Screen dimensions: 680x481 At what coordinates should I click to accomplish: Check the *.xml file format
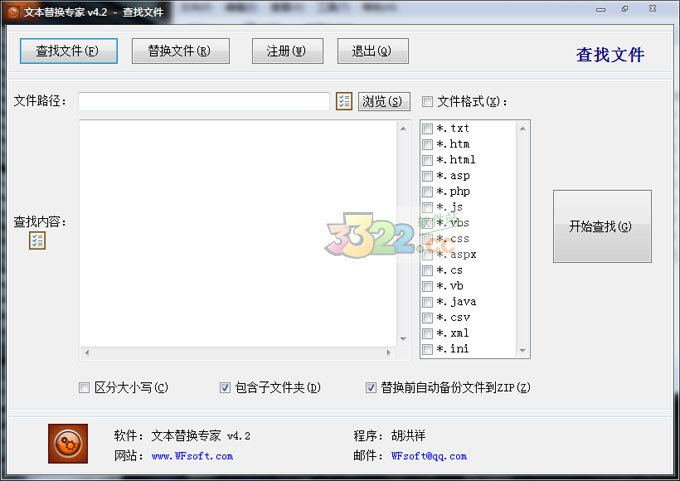point(427,333)
